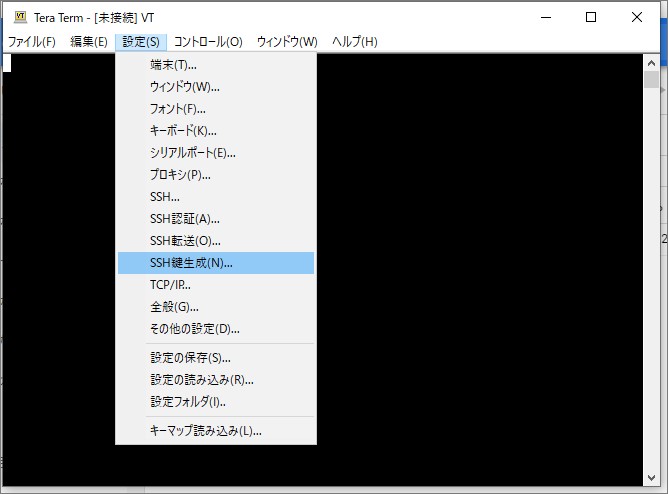Select SSH鍵生成(N)... highlighted entry

coord(216,263)
